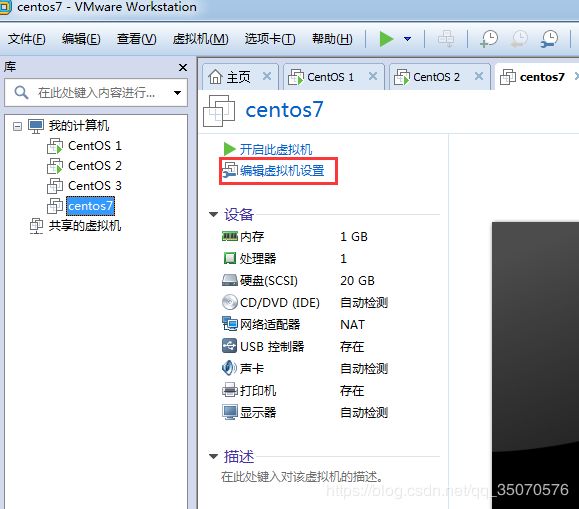Click the send Ctrl+Alt+Del toolbar icon
Viewport: 579px width, 509px height.
tap(446, 39)
